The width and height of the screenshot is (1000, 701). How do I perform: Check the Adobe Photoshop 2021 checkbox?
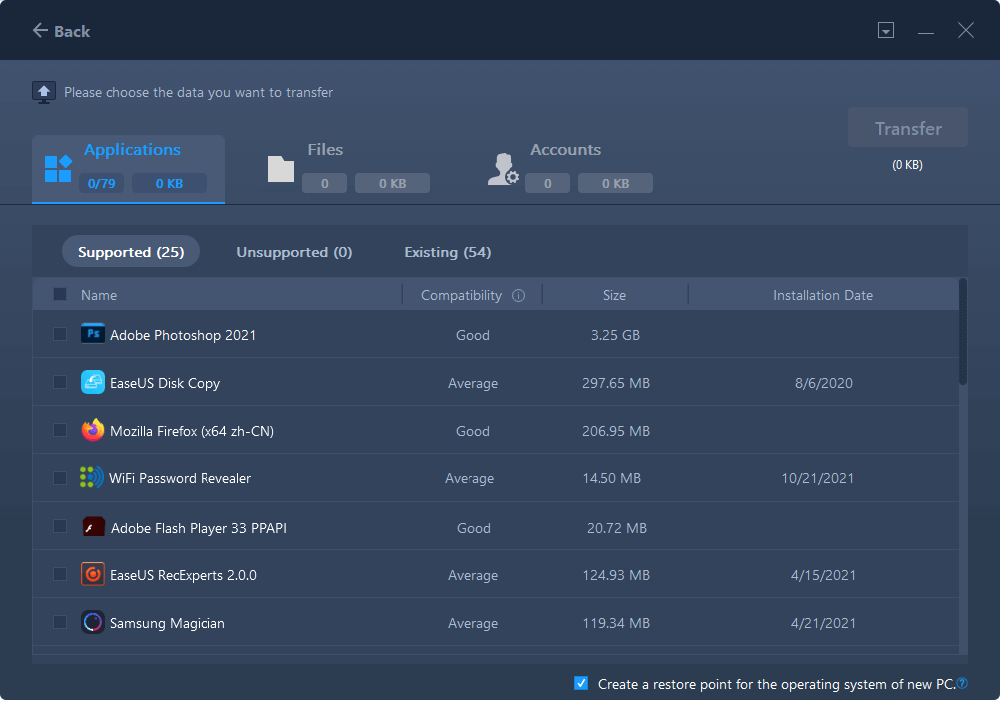pyautogui.click(x=60, y=334)
